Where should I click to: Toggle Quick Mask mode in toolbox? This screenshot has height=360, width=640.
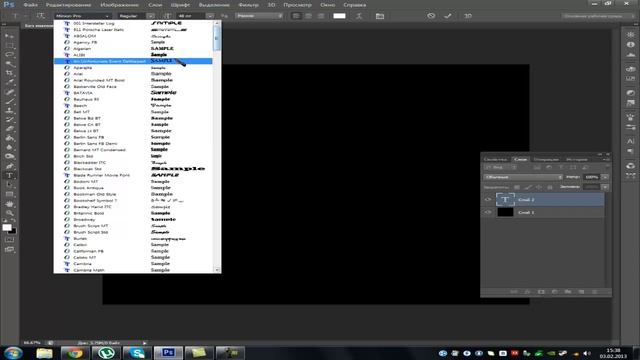(9, 240)
